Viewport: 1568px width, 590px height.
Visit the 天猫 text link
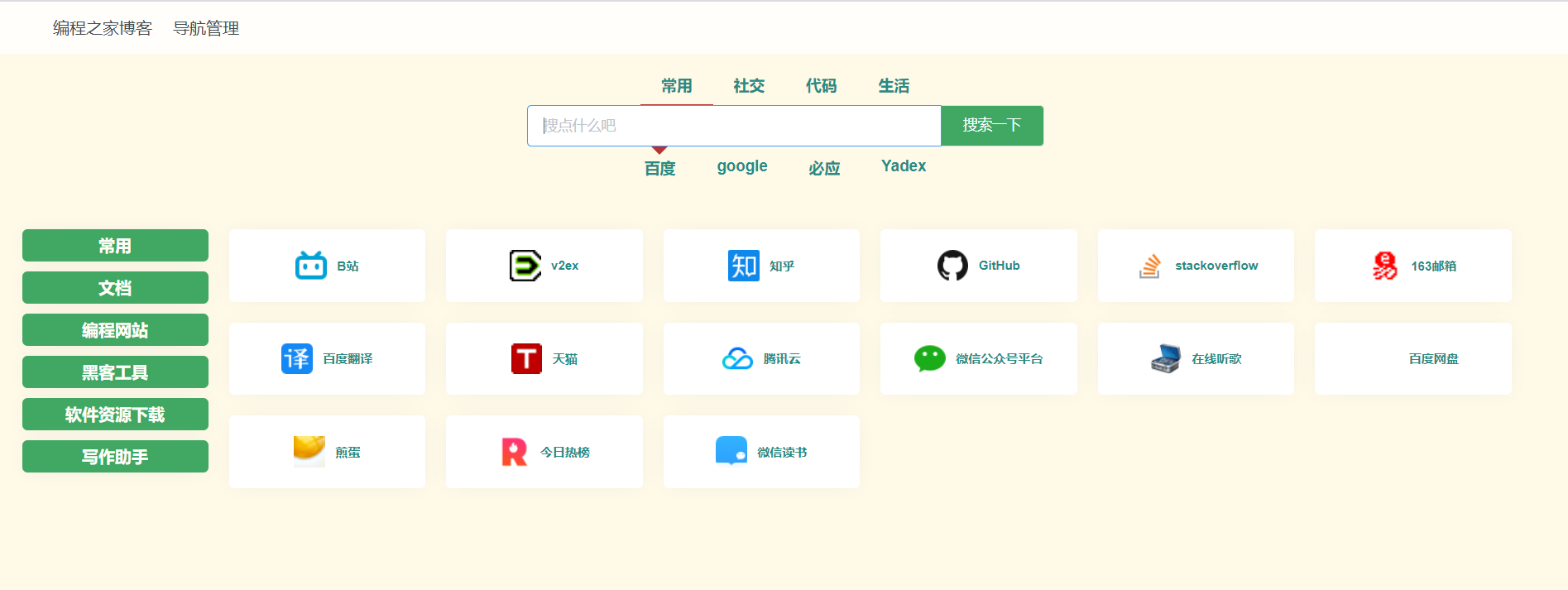(565, 359)
